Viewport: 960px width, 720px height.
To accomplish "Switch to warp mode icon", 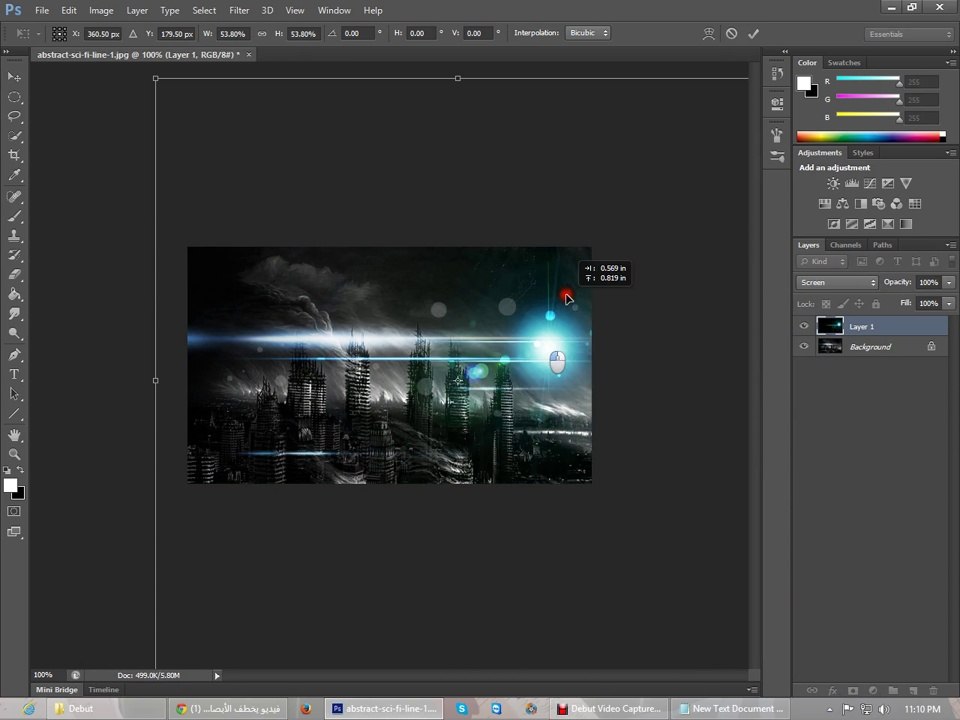I will pyautogui.click(x=708, y=34).
